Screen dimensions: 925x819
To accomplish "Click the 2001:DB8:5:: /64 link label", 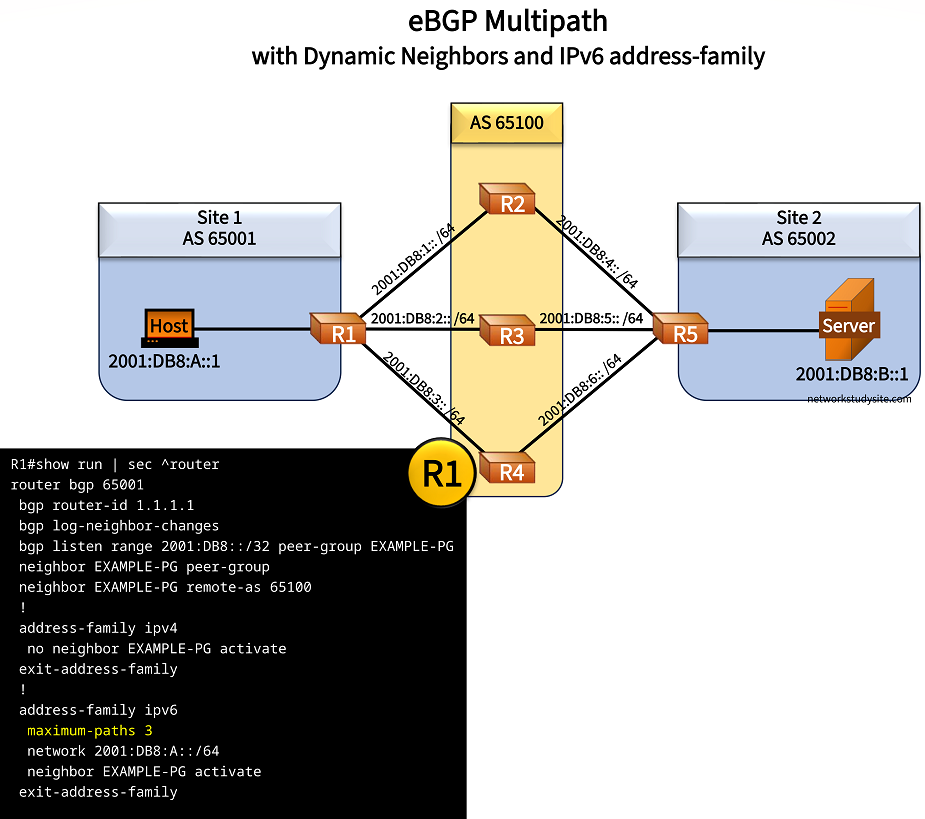I will click(x=590, y=318).
